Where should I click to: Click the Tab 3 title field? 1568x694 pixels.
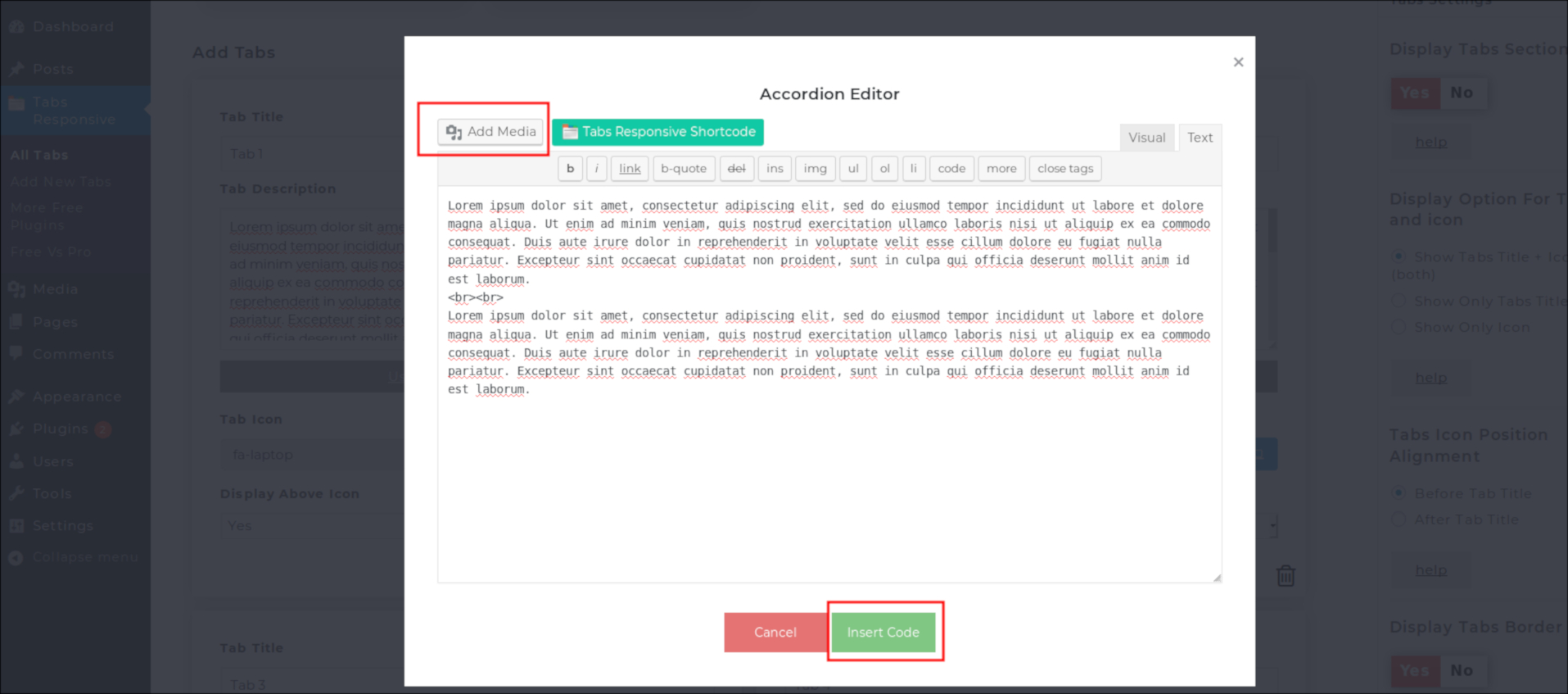[312, 683]
